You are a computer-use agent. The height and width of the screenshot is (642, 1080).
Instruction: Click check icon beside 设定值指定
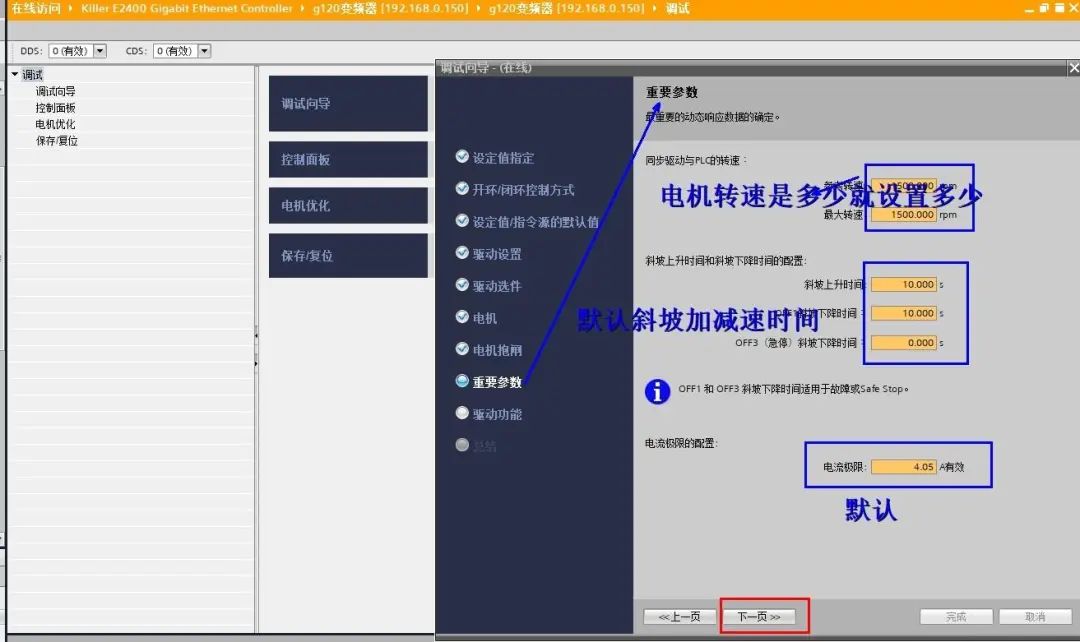[x=462, y=156]
